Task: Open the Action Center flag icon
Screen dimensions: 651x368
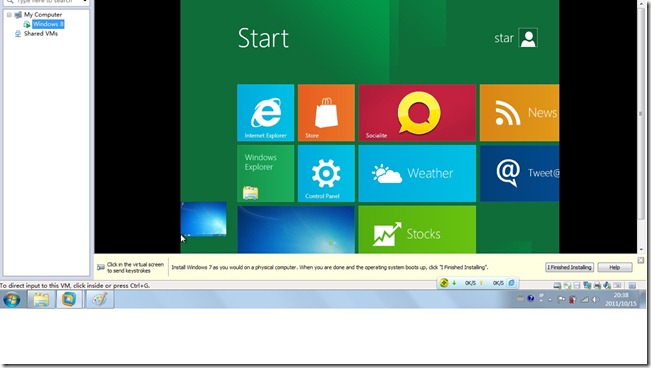Action: point(561,299)
